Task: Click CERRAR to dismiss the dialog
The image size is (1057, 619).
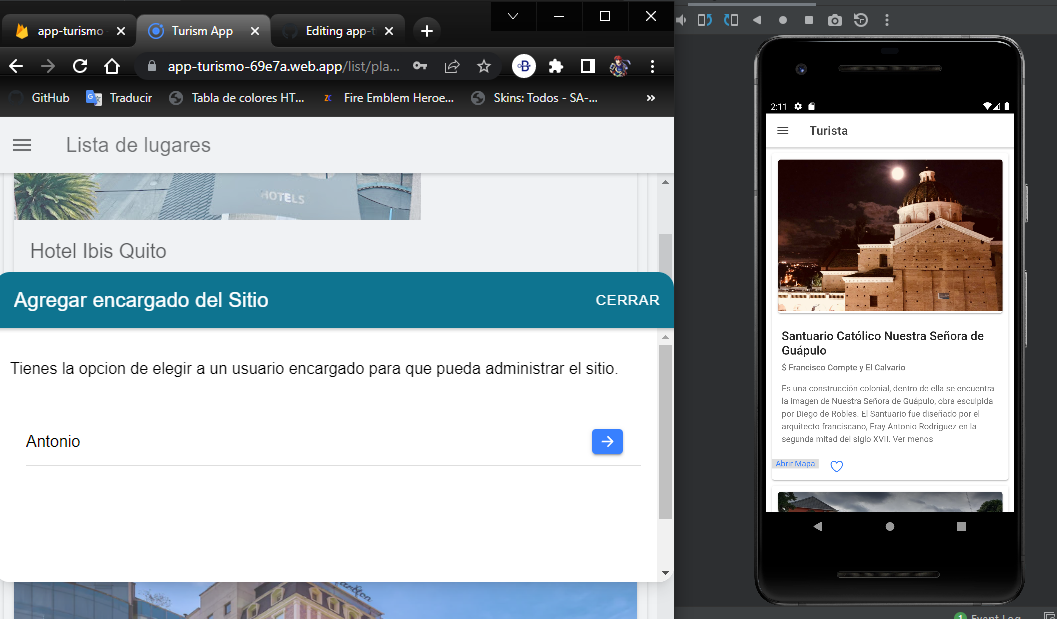Action: click(x=627, y=300)
